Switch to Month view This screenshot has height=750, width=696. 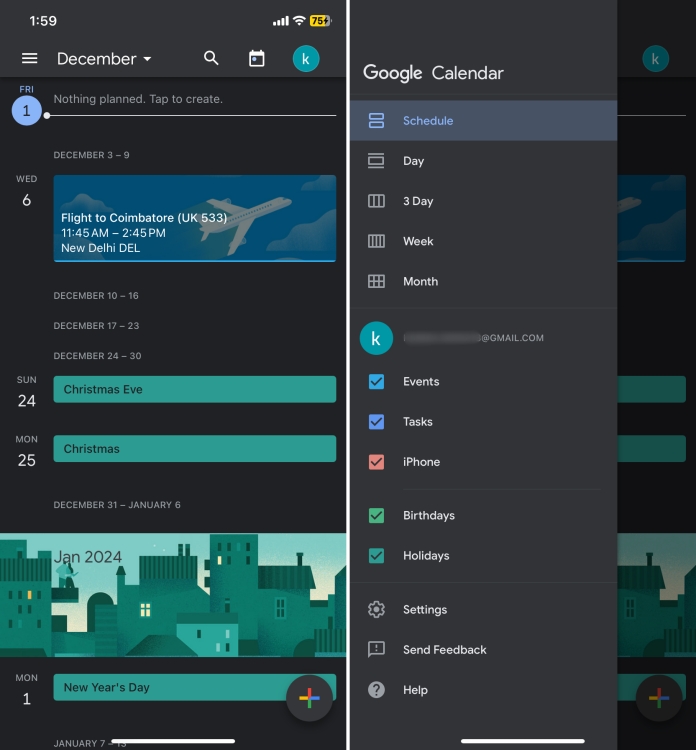(x=484, y=281)
